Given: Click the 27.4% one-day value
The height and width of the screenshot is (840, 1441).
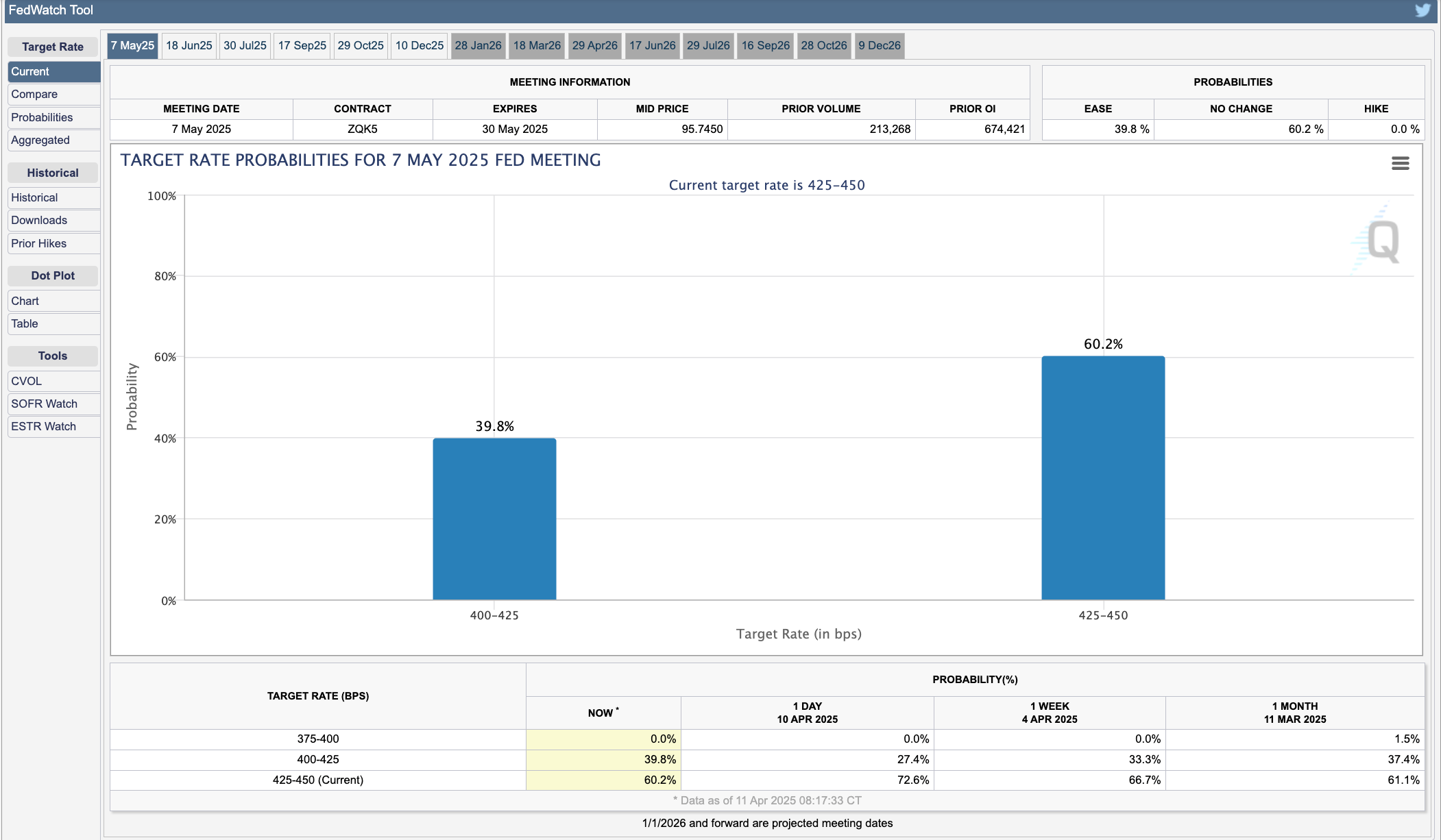Looking at the screenshot, I should pos(913,760).
